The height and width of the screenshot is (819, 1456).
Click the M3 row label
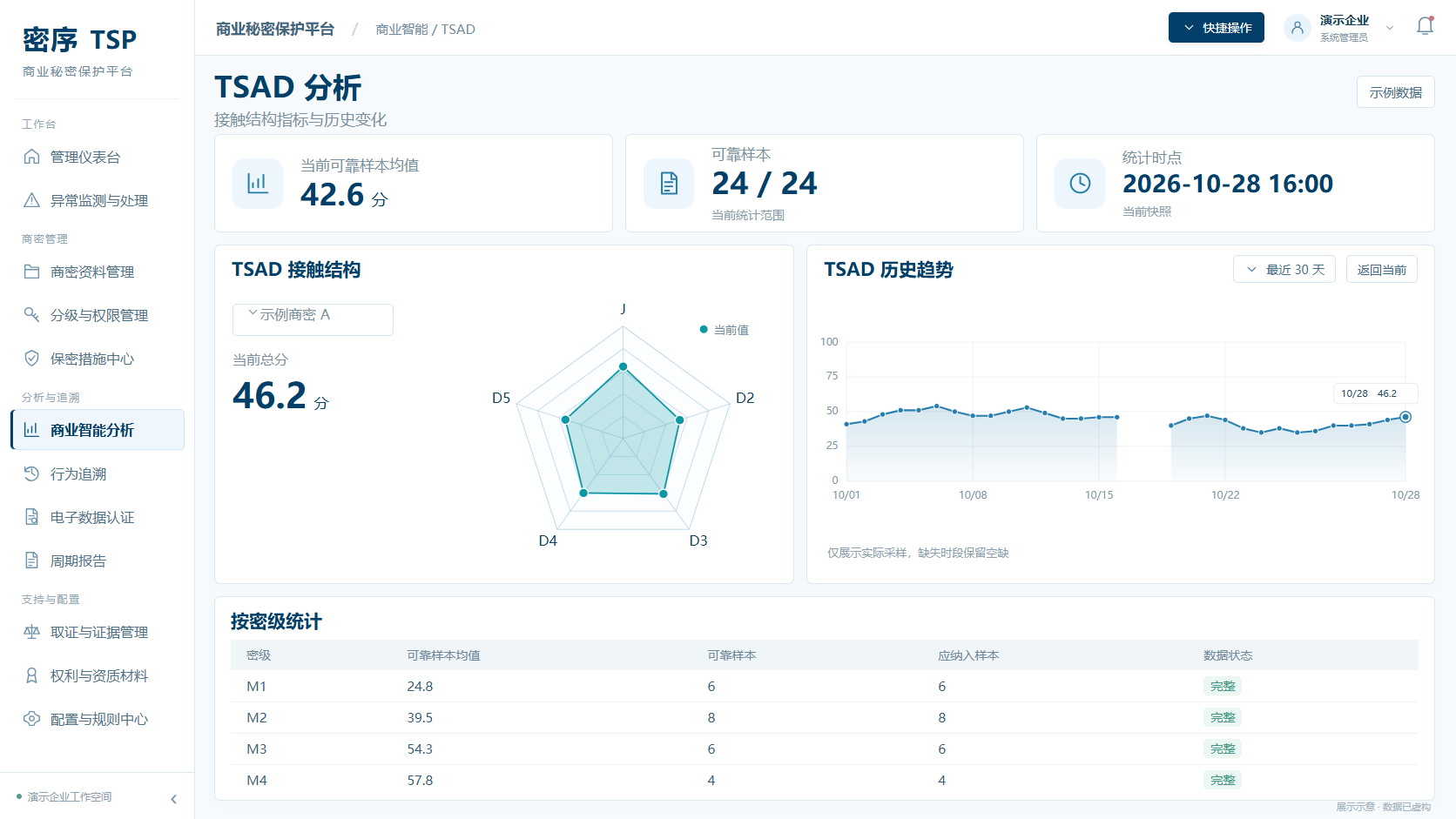(256, 749)
